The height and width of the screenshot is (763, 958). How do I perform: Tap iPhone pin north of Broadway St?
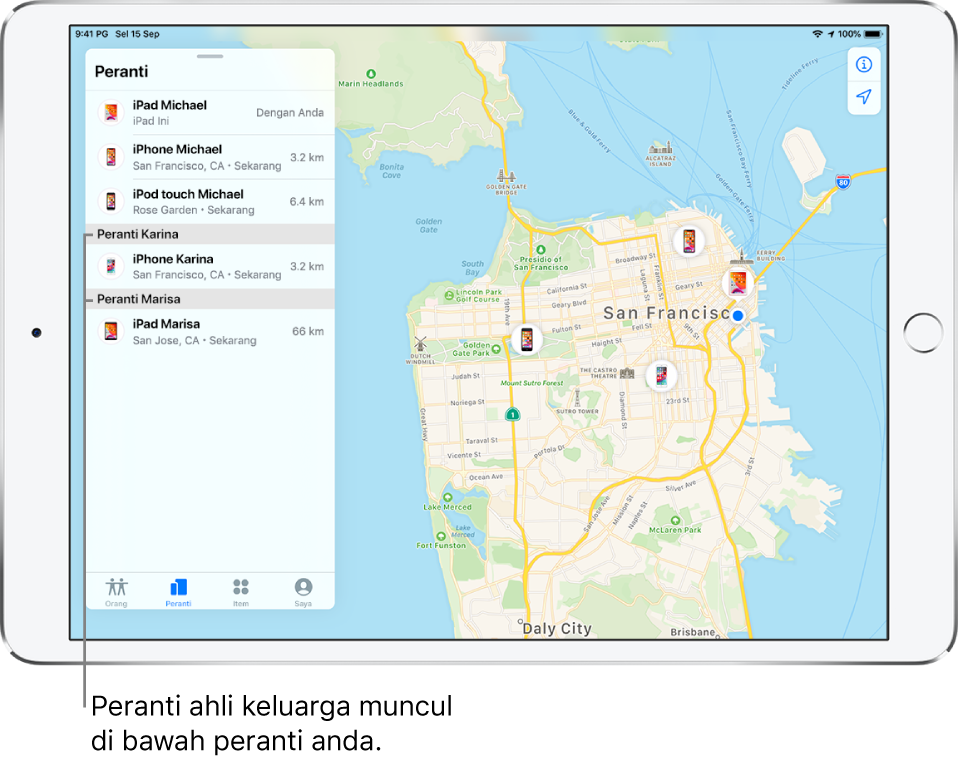tap(689, 241)
